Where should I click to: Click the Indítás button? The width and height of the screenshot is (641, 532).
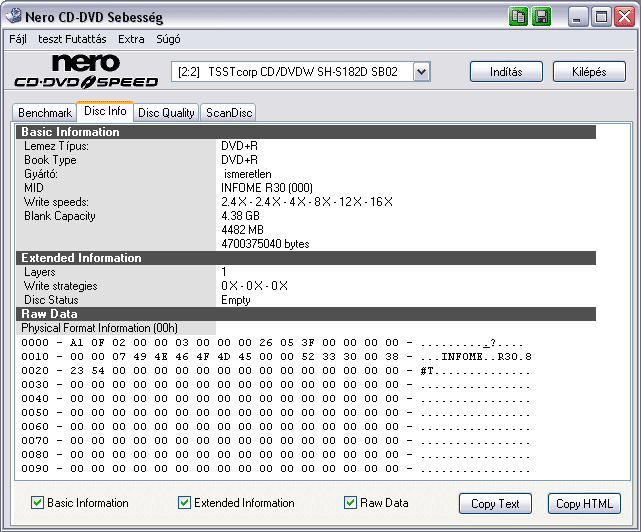coord(506,72)
